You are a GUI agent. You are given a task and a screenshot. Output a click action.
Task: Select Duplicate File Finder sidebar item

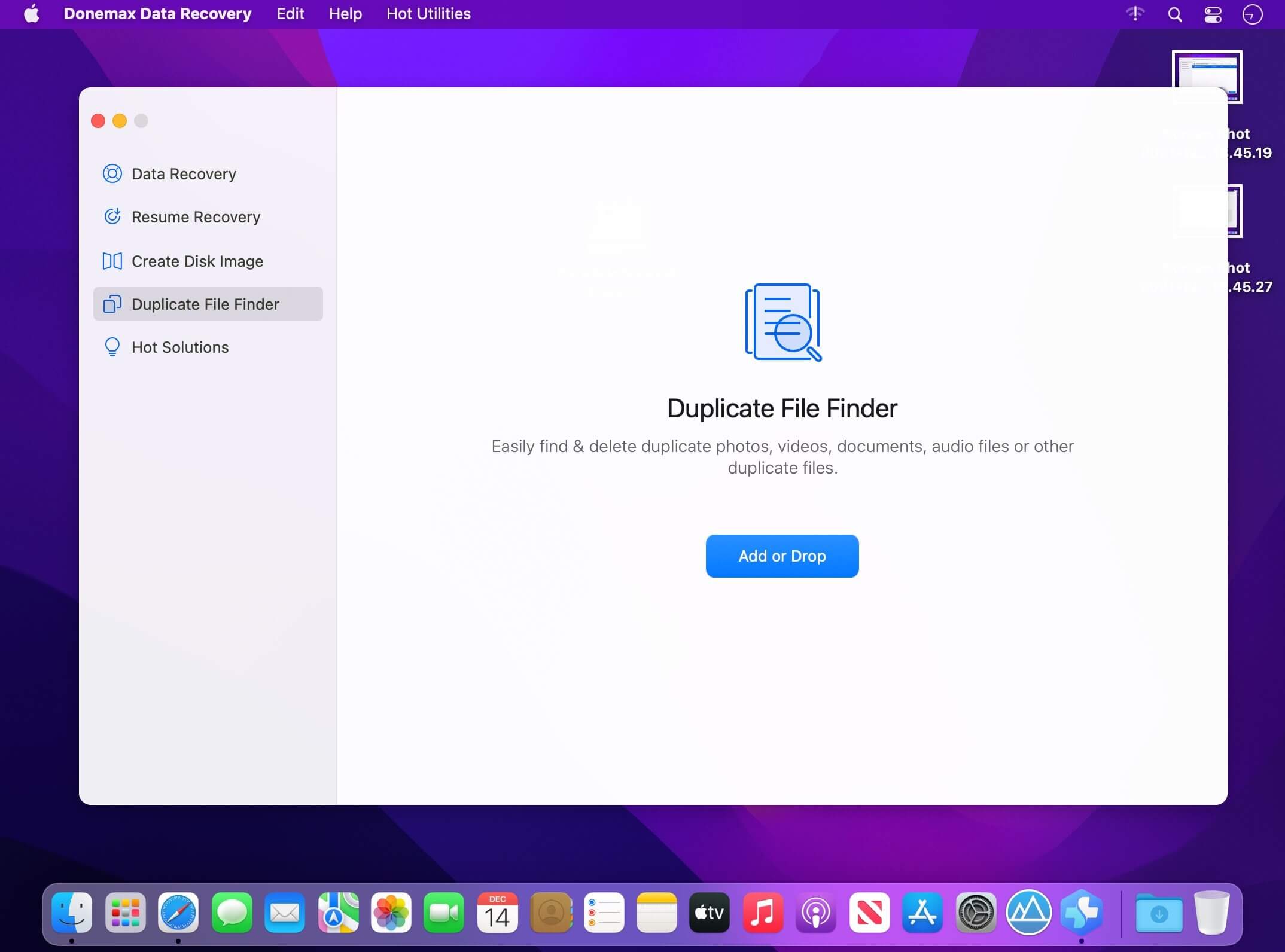pos(208,304)
